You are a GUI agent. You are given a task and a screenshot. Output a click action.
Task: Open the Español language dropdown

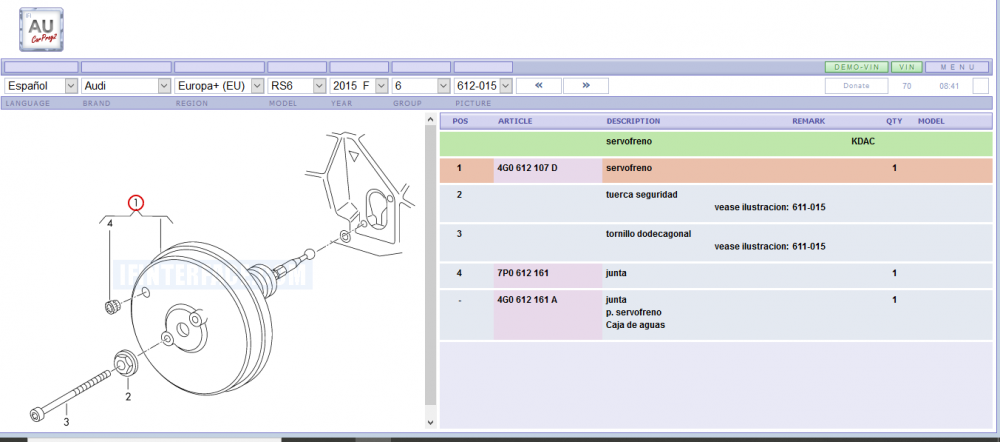pos(41,85)
